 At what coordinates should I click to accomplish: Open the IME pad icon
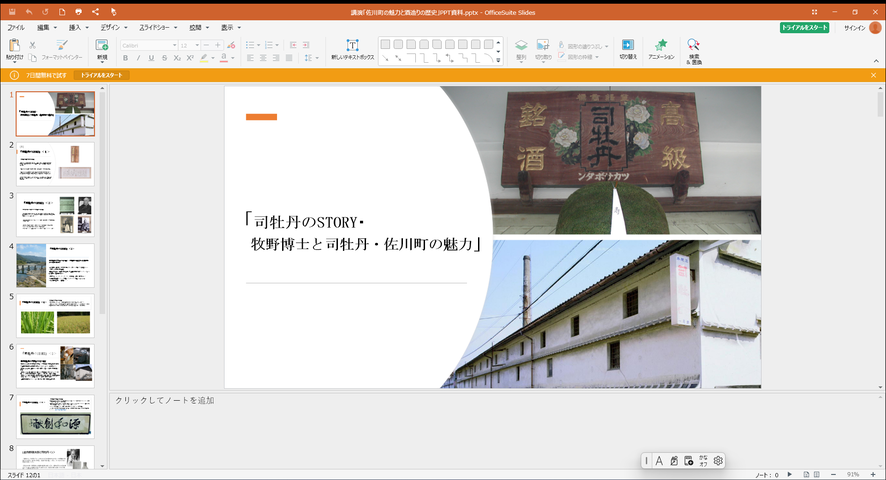point(674,461)
